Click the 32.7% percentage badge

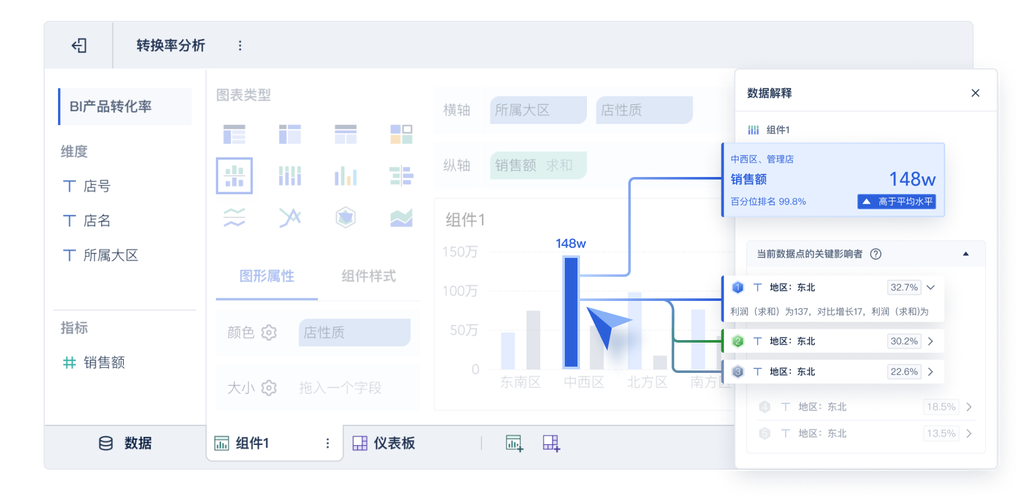pyautogui.click(x=904, y=287)
